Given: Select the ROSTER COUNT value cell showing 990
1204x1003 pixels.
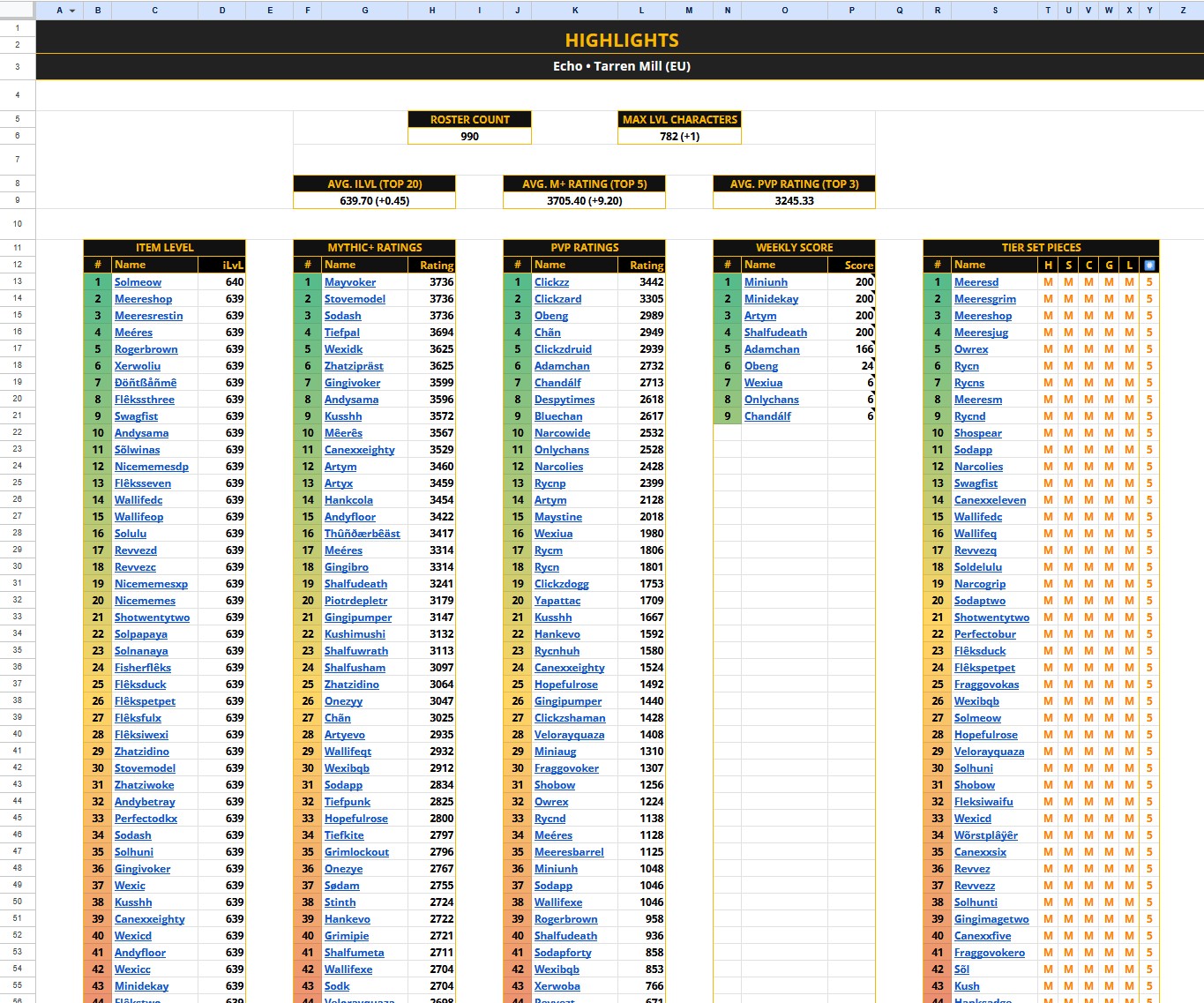Looking at the screenshot, I should tap(468, 136).
